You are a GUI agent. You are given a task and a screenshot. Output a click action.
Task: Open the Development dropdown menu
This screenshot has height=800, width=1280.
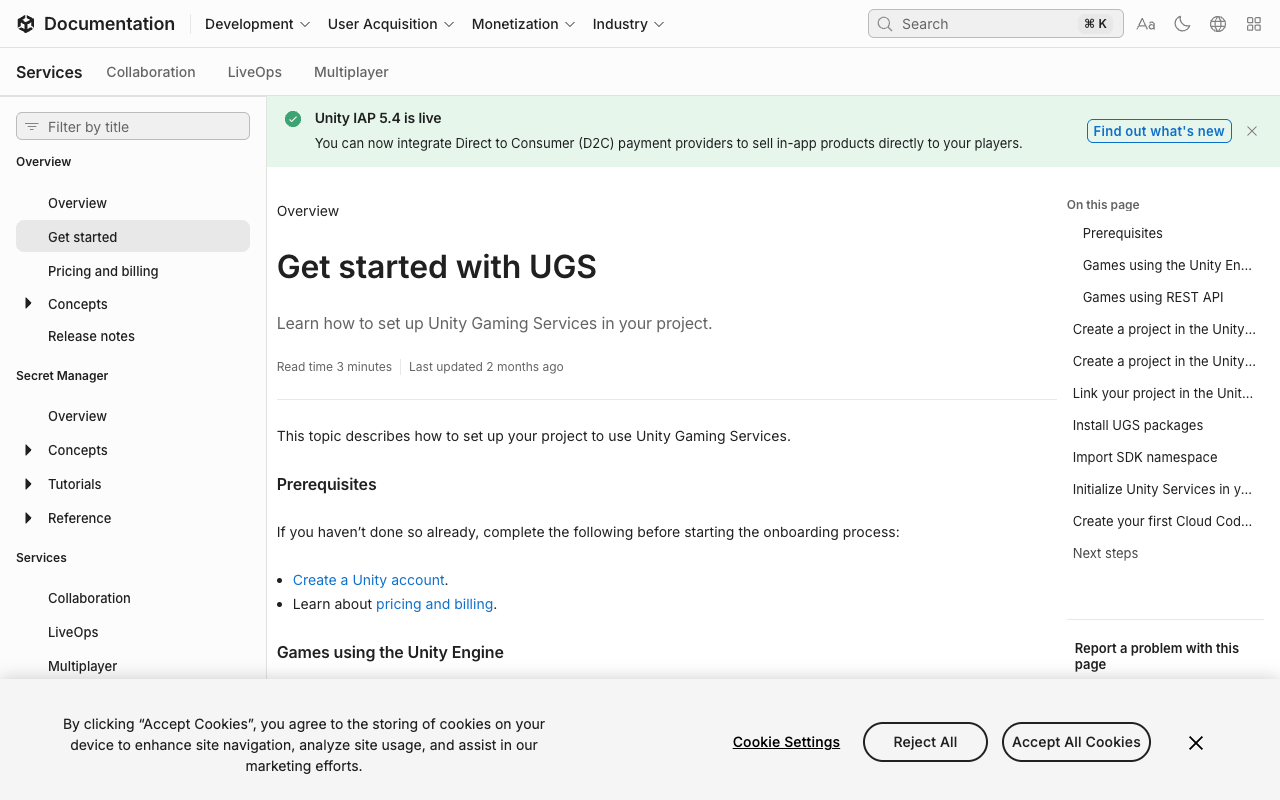258,24
